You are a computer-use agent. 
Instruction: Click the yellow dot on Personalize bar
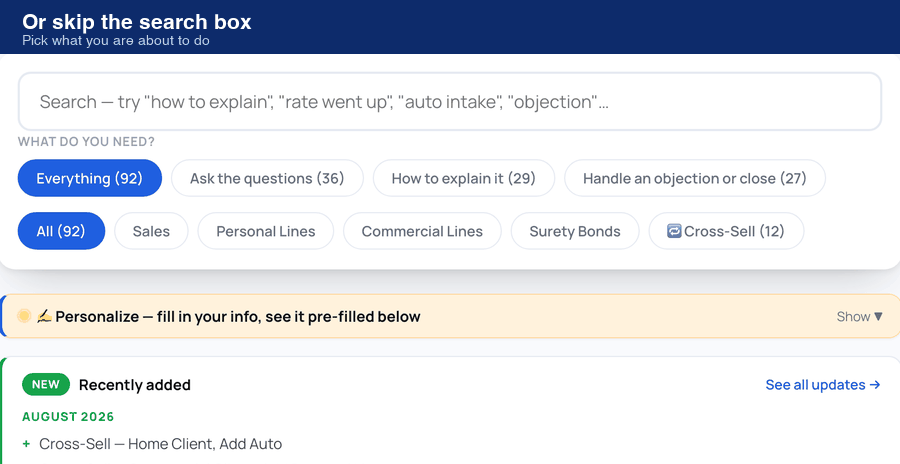point(24,316)
